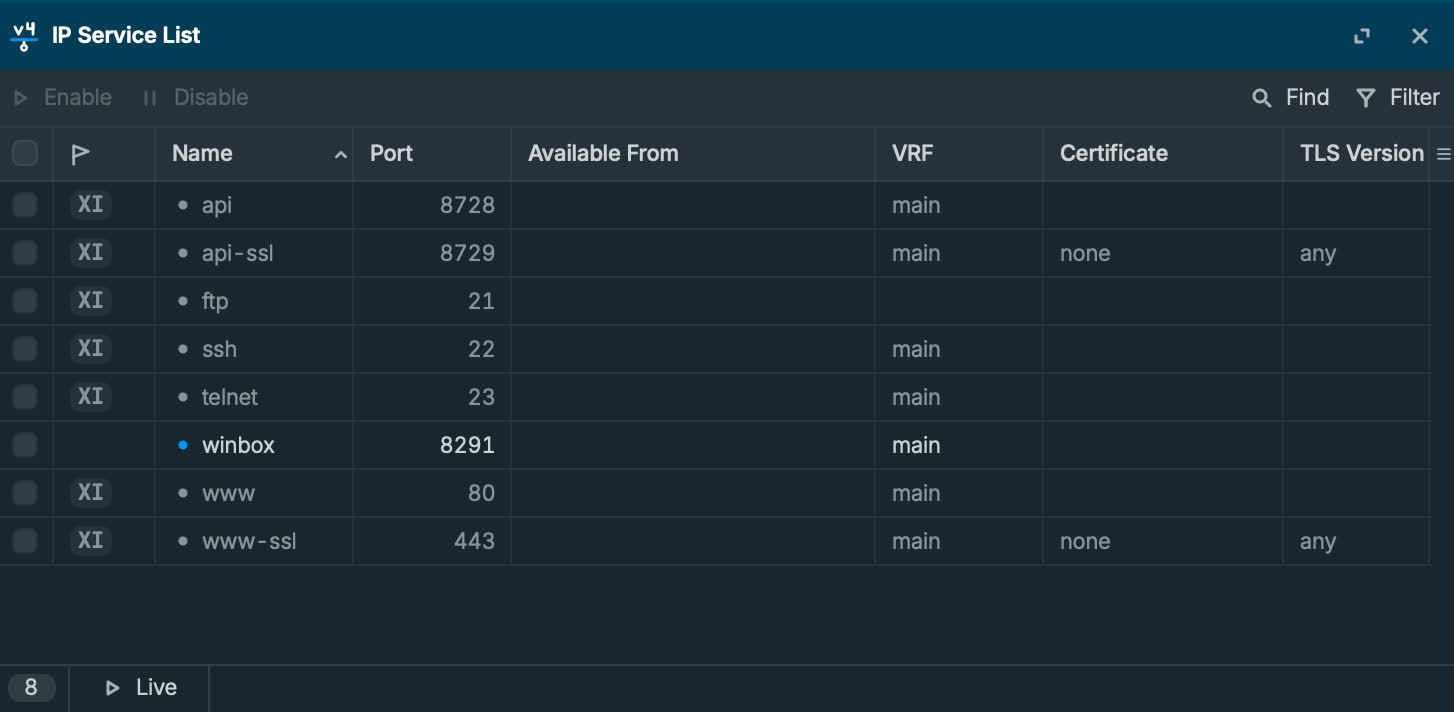Image resolution: width=1454 pixels, height=712 pixels.
Task: Click the Find magnifier icon
Action: [x=1262, y=98]
